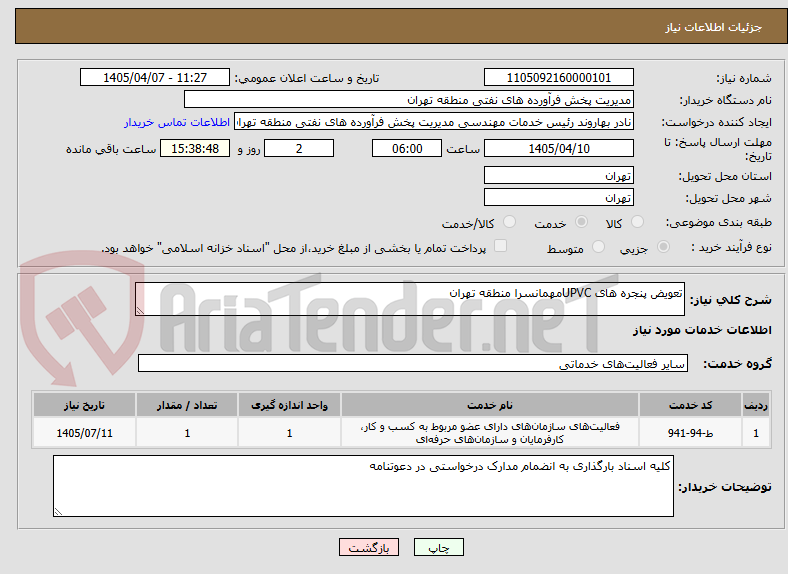
Task: Click the need date cell 1405/07/11
Action: [84, 433]
